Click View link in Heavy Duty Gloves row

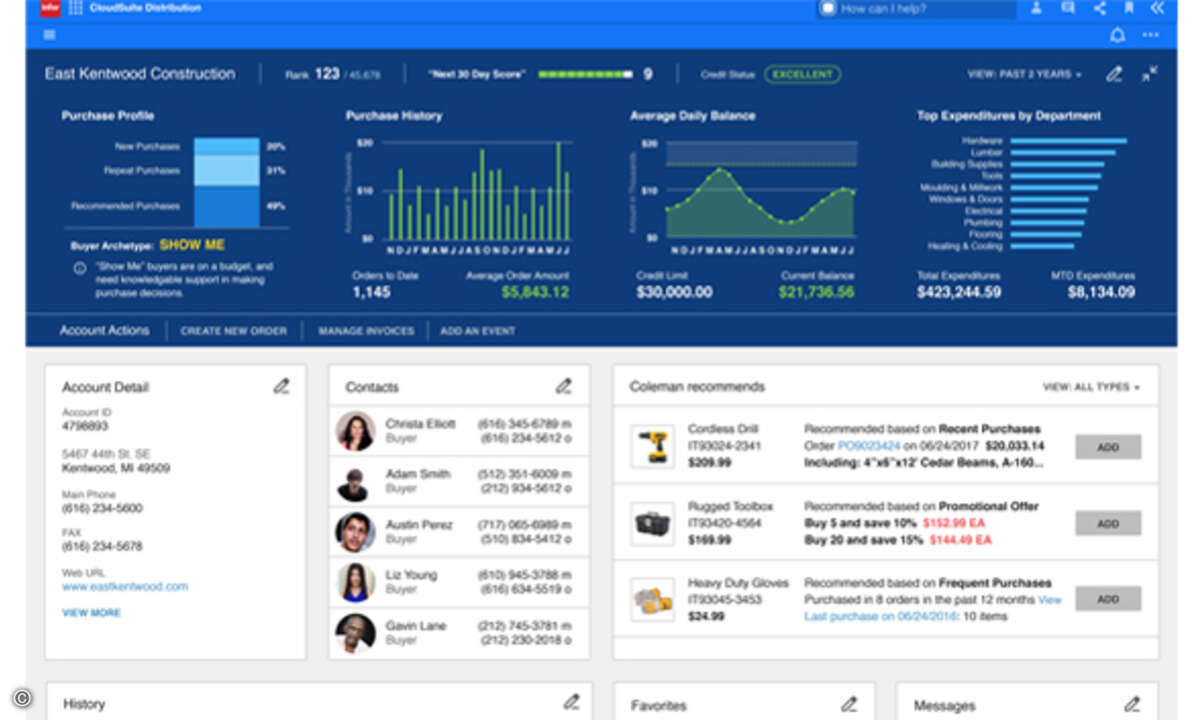coord(1049,600)
